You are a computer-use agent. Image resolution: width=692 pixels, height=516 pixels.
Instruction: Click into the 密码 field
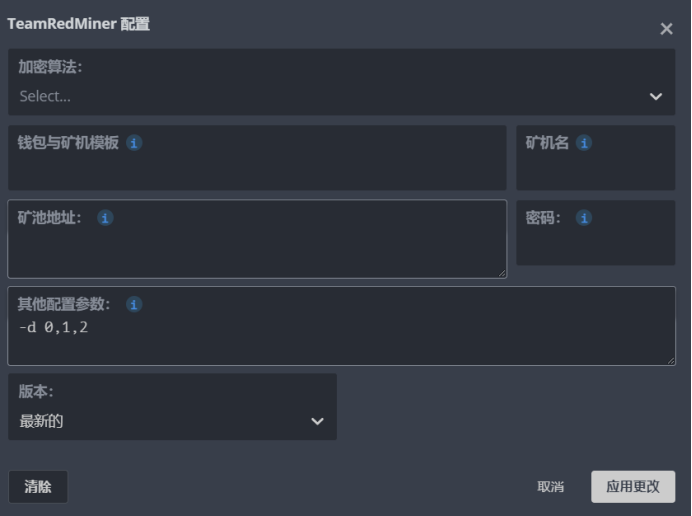[x=595, y=245]
